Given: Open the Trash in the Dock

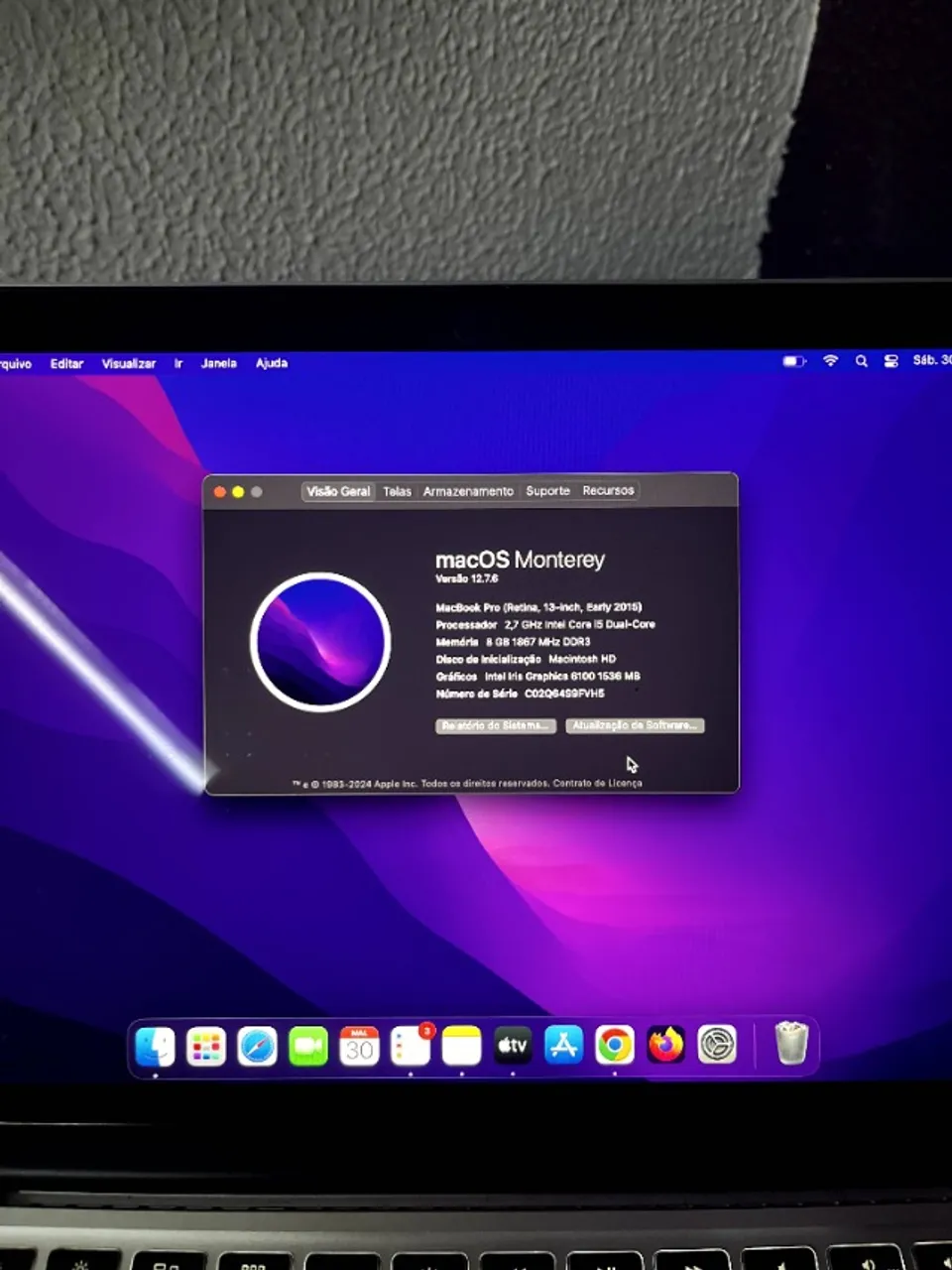Looking at the screenshot, I should point(791,1044).
